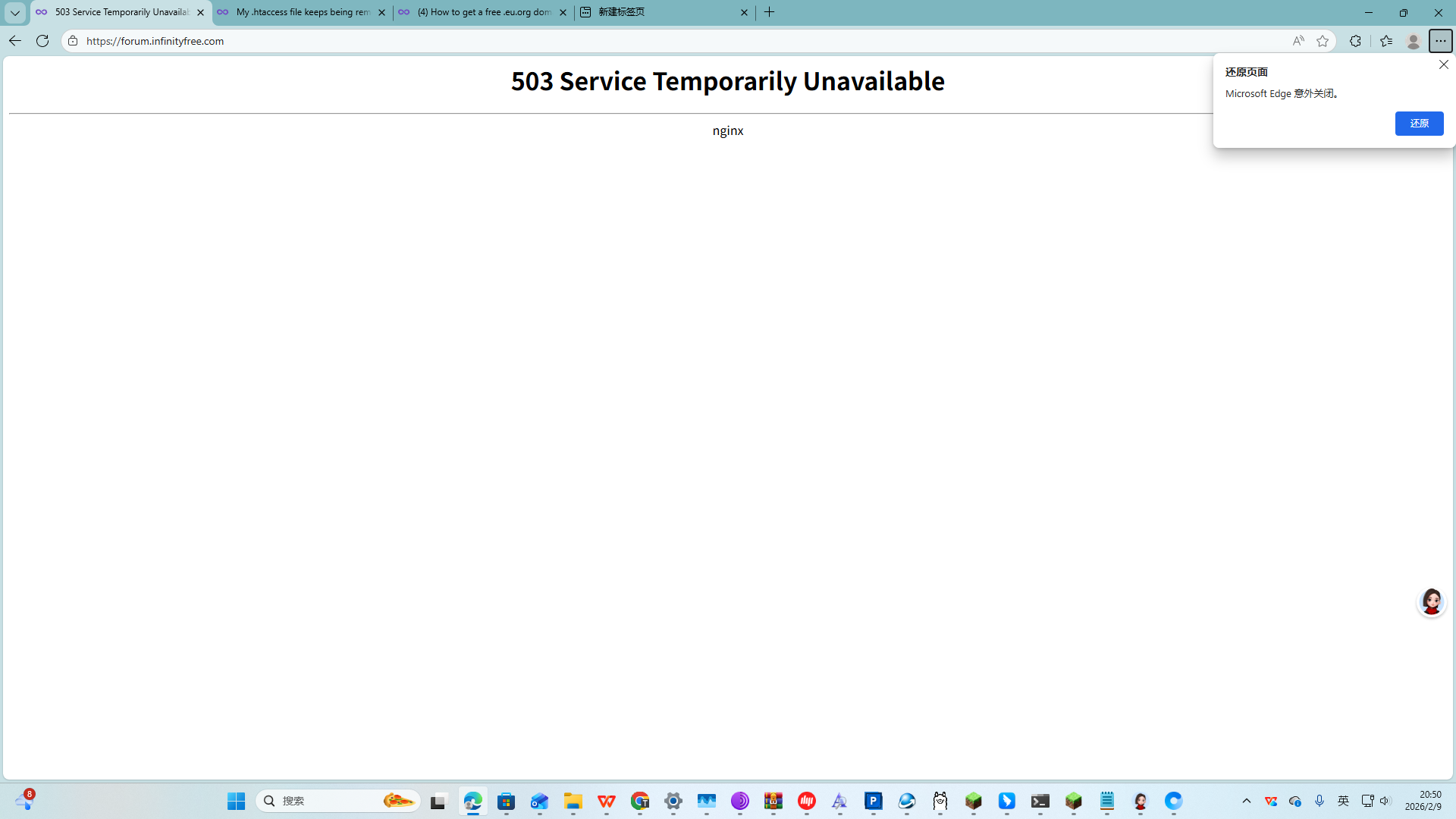
Task: Open Favorites list icon in toolbar
Action: (x=1386, y=41)
